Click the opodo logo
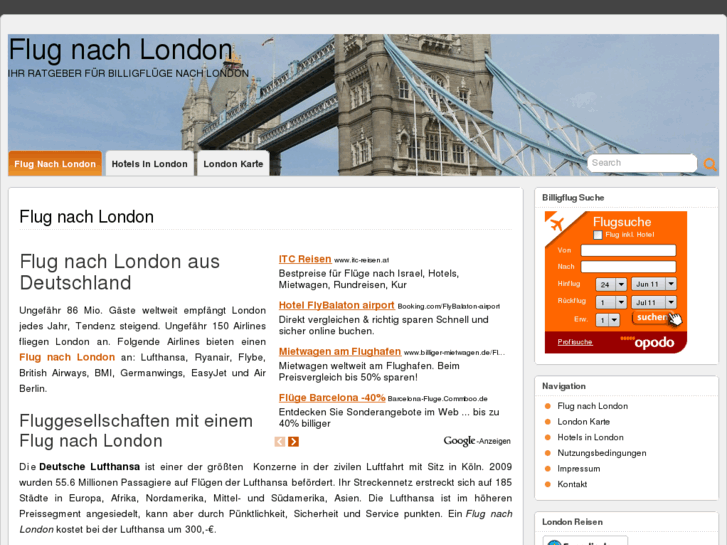 (x=647, y=342)
